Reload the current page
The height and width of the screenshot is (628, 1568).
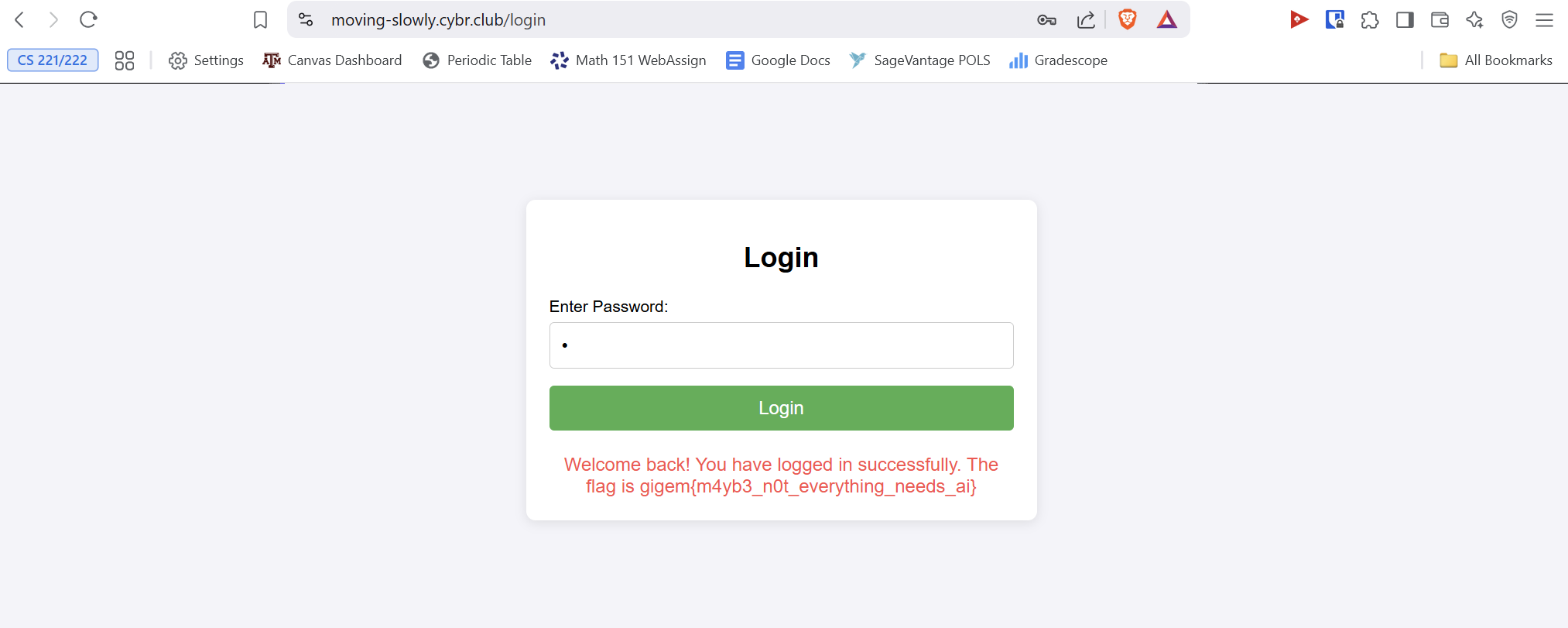(88, 19)
